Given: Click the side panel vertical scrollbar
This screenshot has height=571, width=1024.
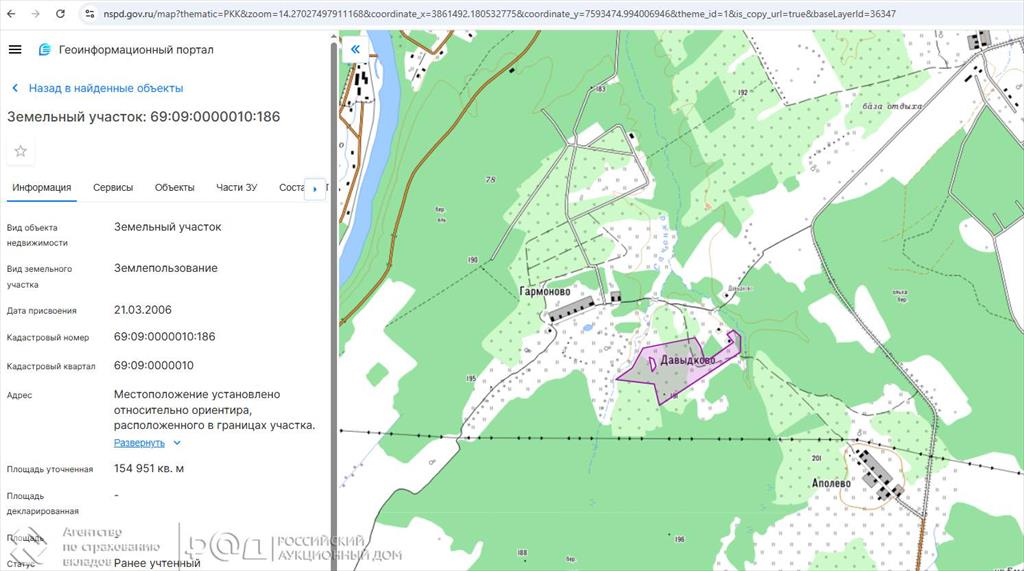Looking at the screenshot, I should pyautogui.click(x=333, y=300).
